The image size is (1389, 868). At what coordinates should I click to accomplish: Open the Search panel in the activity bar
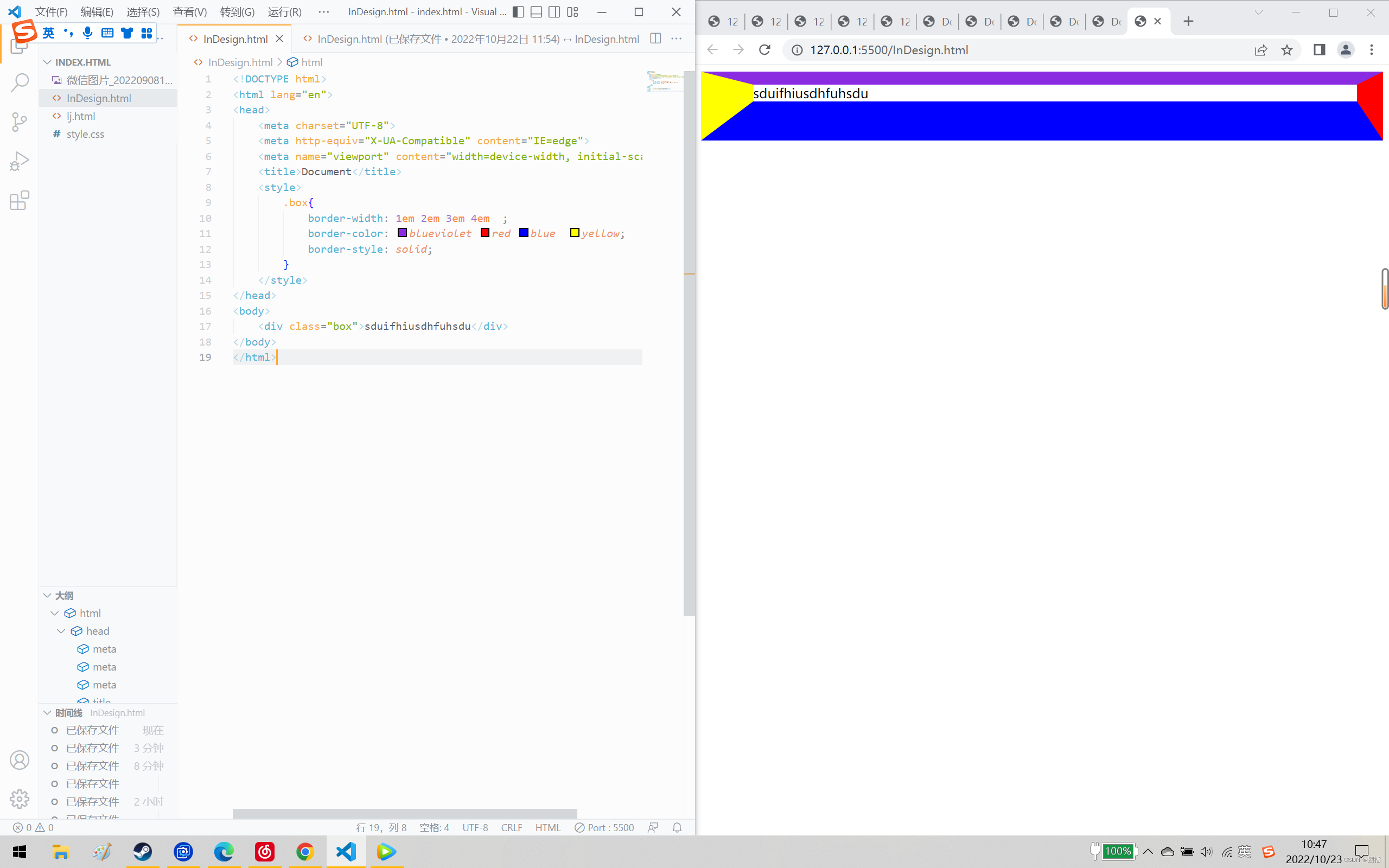pyautogui.click(x=20, y=82)
